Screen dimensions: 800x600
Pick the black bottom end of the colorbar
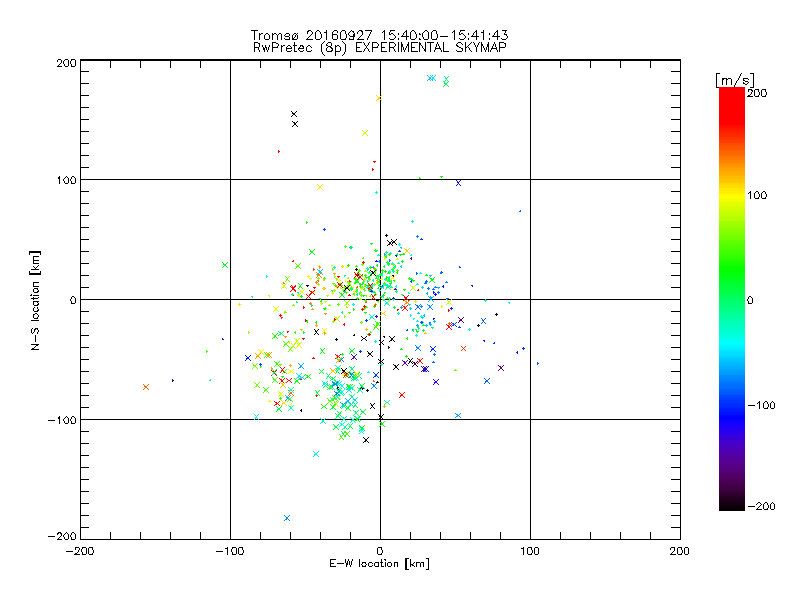point(732,505)
